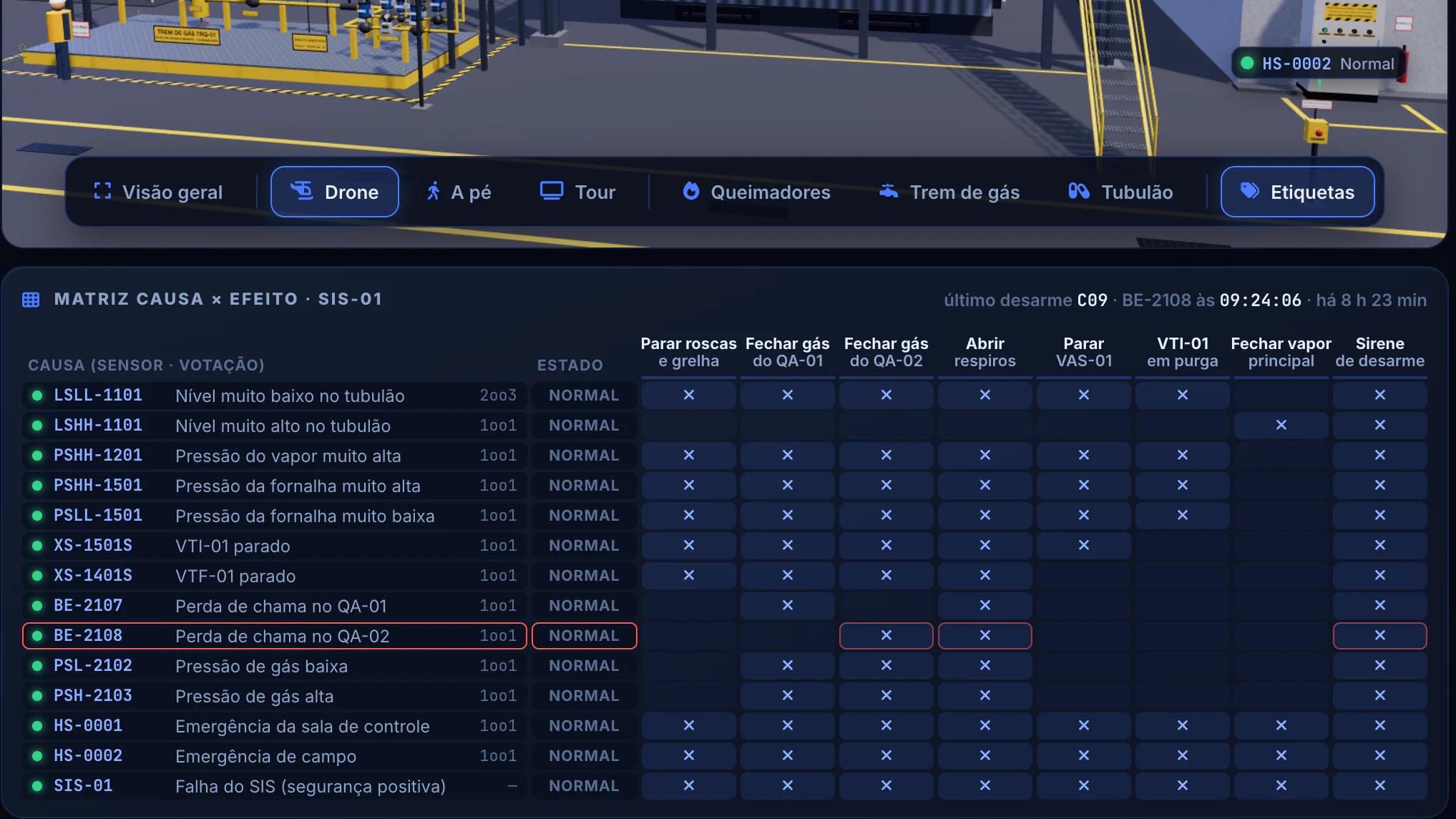Click the flame icon for Queimadores
Screen dimensions: 1456x819
pyautogui.click(x=690, y=191)
